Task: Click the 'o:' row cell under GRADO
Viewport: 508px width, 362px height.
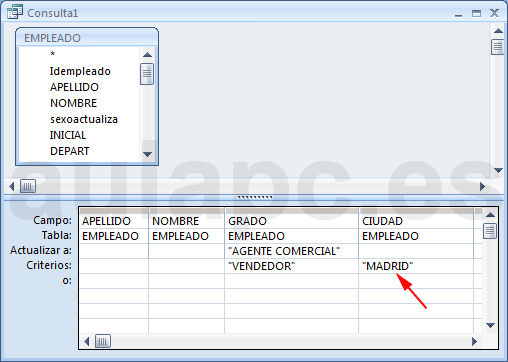Action: tap(292, 281)
